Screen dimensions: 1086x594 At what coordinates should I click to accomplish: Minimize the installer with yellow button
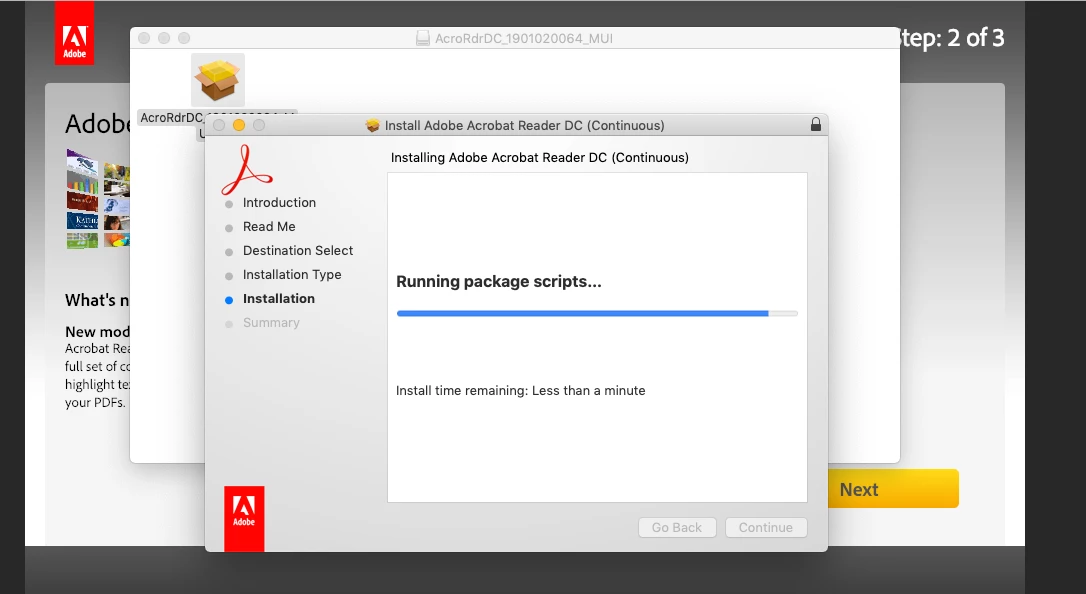[239, 125]
